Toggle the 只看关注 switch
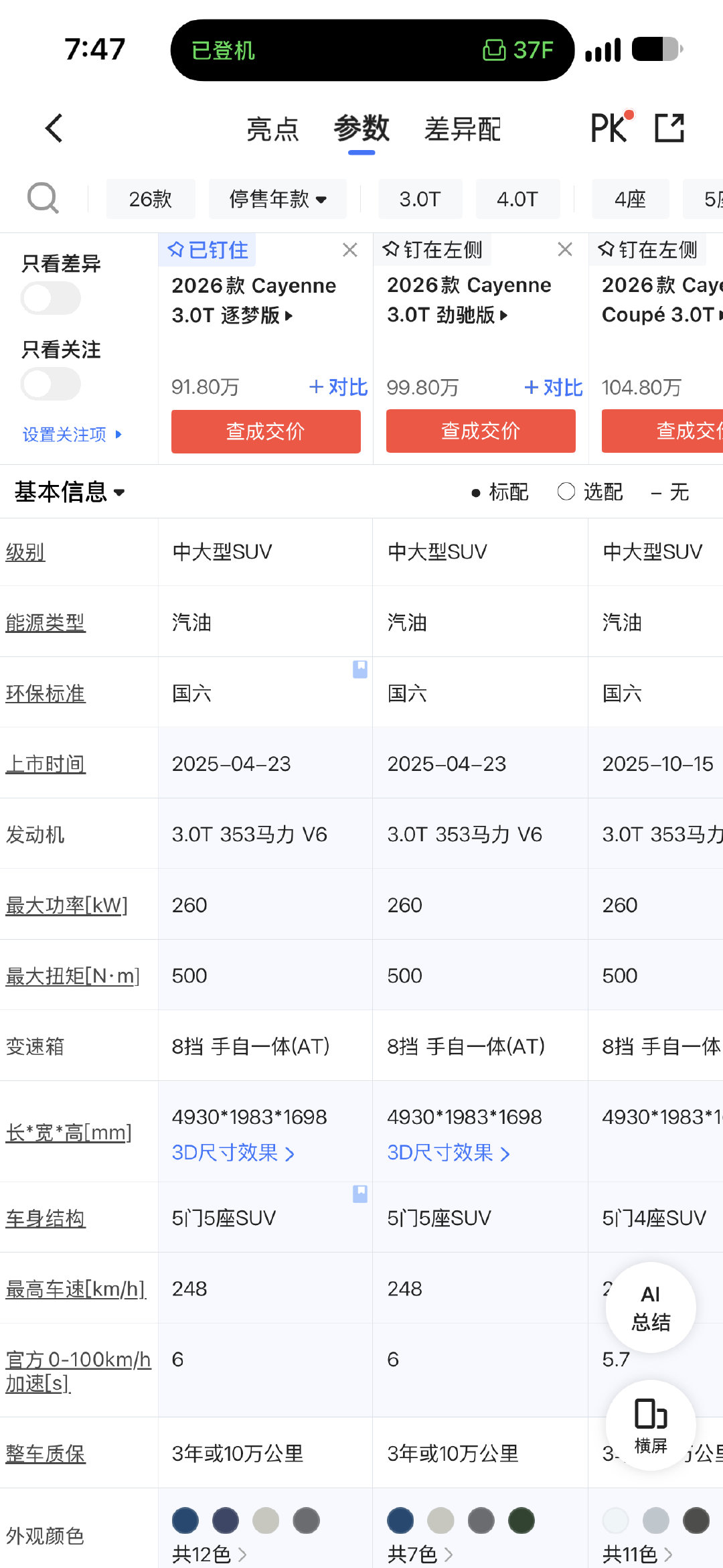Image resolution: width=723 pixels, height=1568 pixels. (x=51, y=384)
